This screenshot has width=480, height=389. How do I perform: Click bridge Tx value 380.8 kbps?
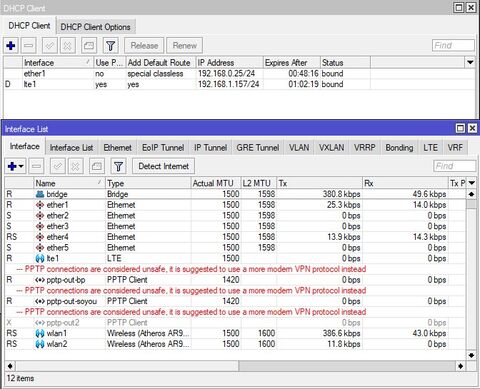[x=341, y=194]
